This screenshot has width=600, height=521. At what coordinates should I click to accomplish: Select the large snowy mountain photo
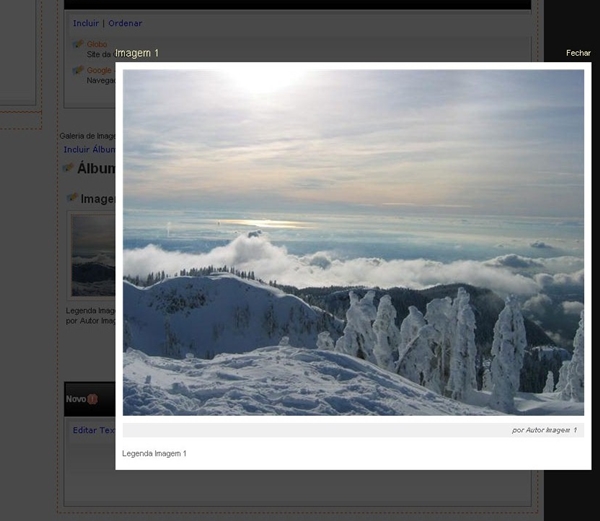[x=353, y=243]
